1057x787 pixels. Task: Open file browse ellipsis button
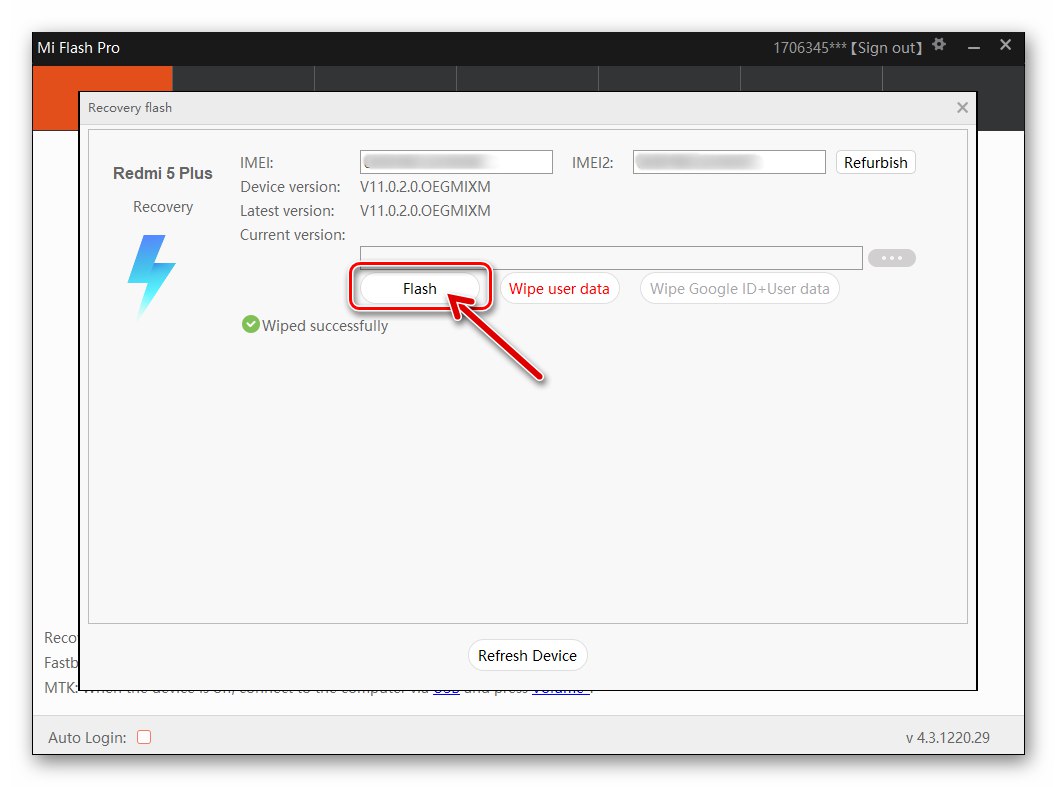click(891, 258)
